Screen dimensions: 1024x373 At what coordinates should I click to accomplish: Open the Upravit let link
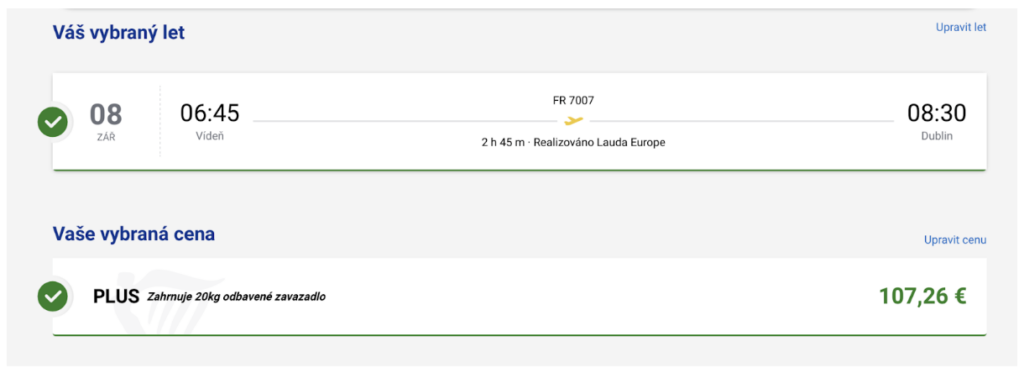point(961,27)
